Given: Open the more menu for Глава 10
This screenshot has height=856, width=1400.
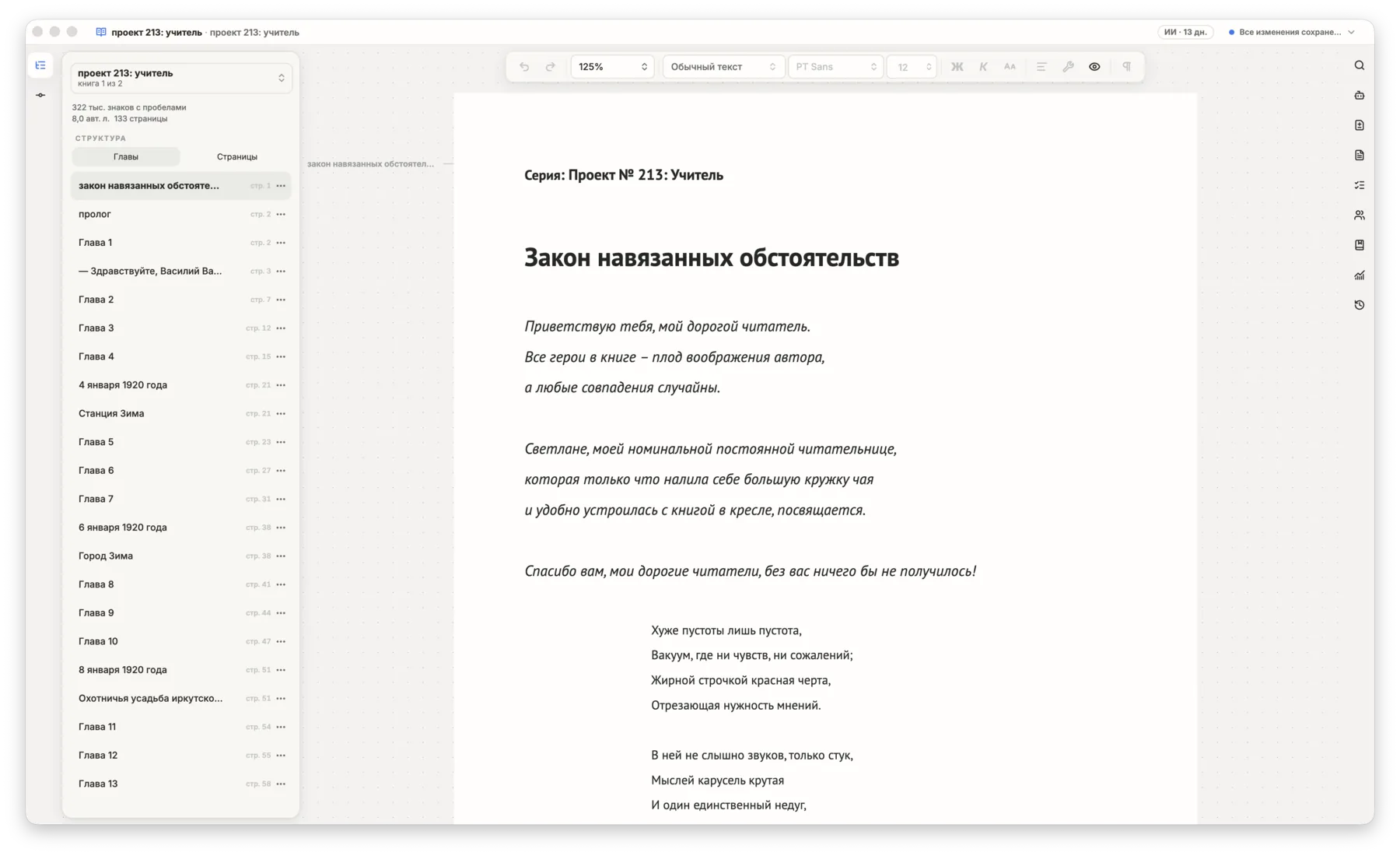Looking at the screenshot, I should (281, 641).
